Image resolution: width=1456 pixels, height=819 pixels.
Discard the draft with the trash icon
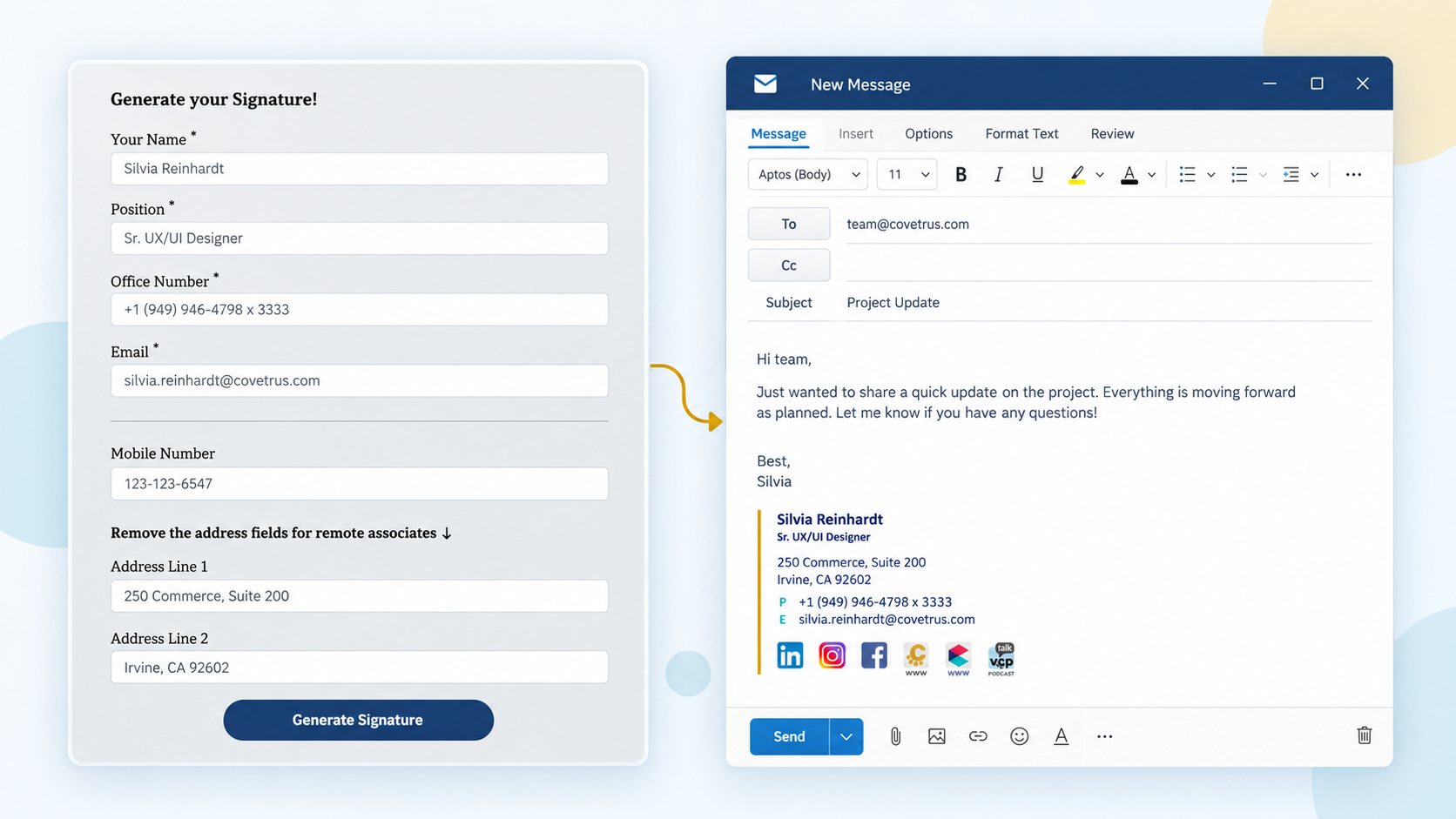(x=1365, y=735)
